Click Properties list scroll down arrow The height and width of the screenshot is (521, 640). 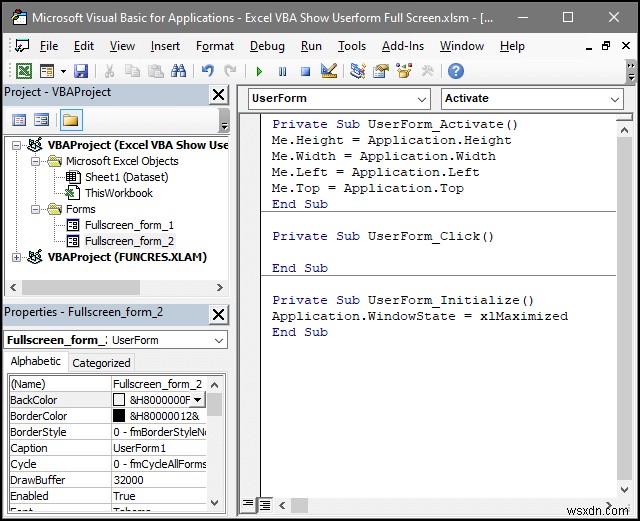(215, 502)
